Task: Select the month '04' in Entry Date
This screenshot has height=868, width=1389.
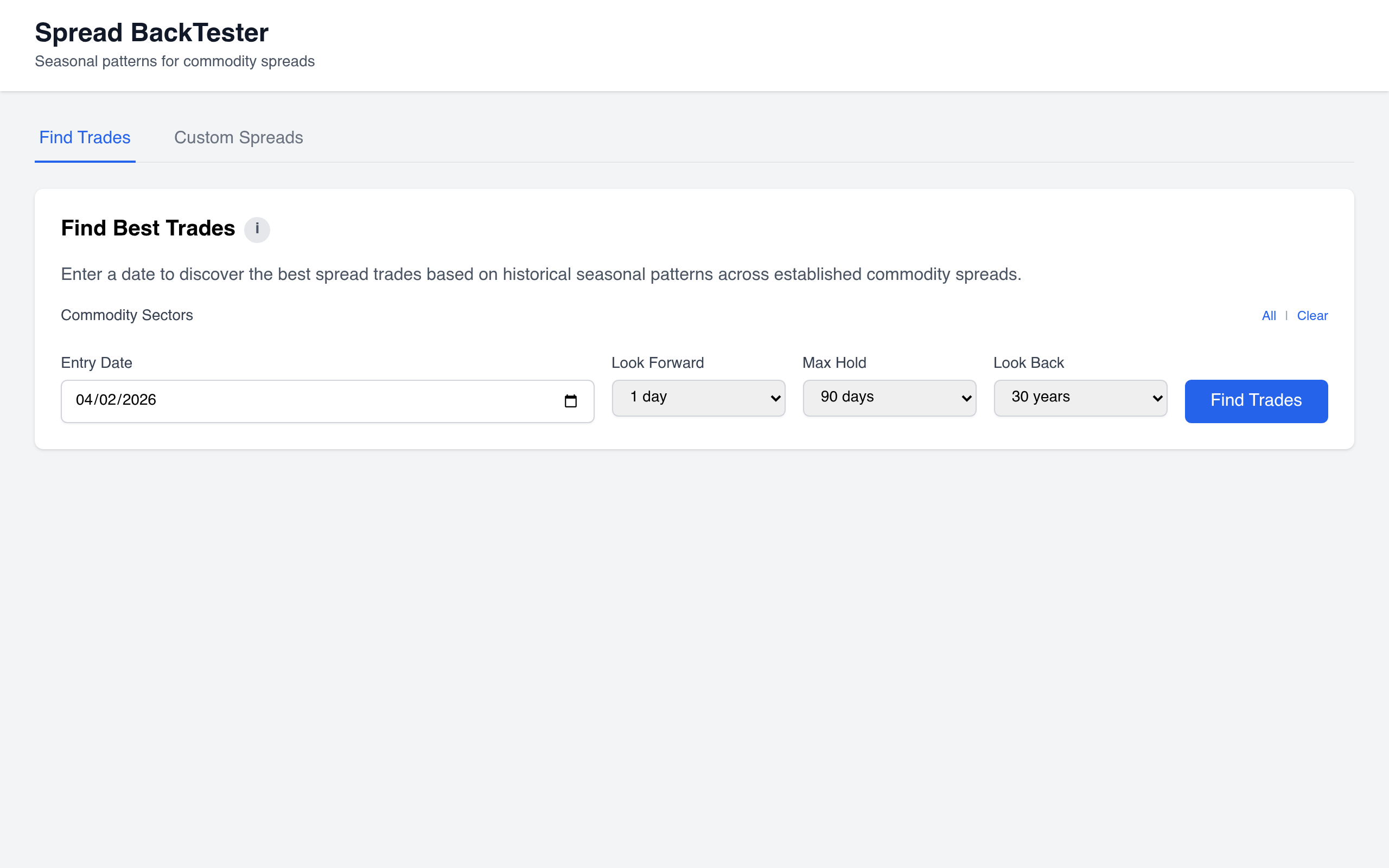Action: pos(84,400)
